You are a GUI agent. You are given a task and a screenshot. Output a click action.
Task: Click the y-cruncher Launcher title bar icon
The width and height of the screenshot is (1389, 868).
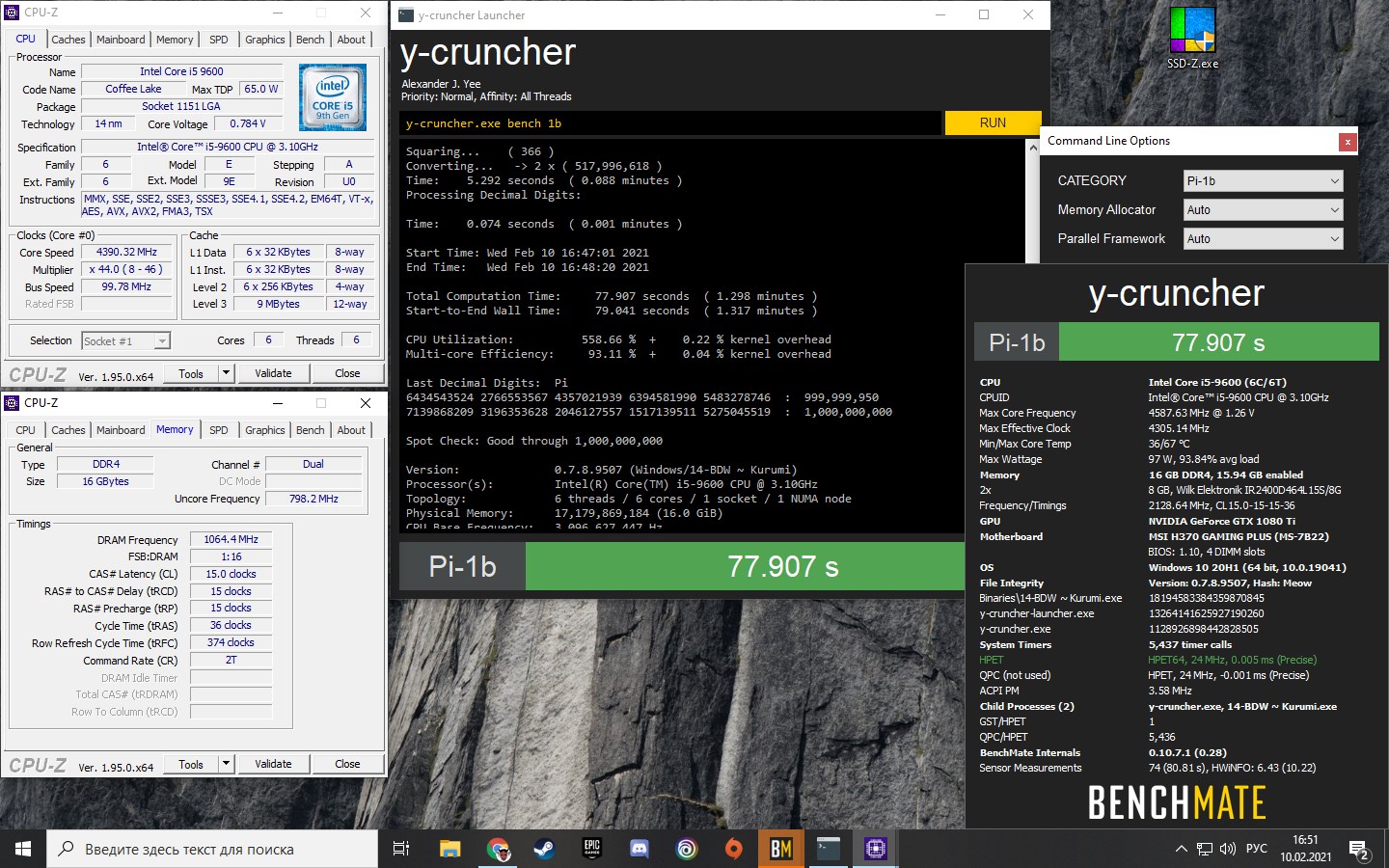coord(406,14)
